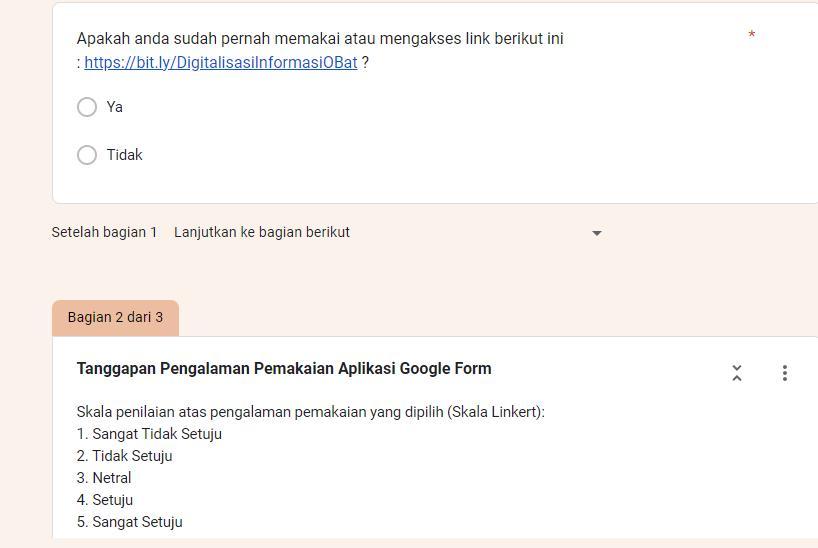Image resolution: width=818 pixels, height=548 pixels.
Task: Click the question text "Apakah anda sudah pernah"
Action: (320, 39)
